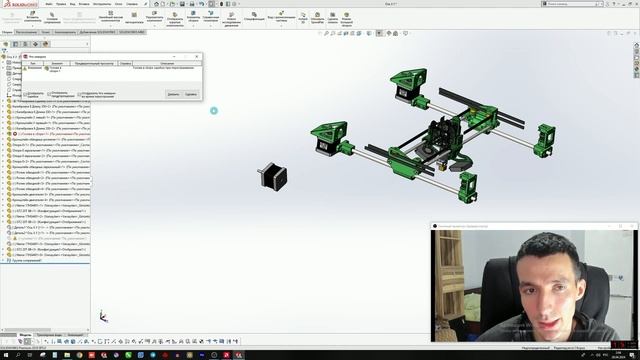Viewport: 640px width, 360px height.
Task: Select the standalone stepper motor in viewport
Action: (x=273, y=176)
